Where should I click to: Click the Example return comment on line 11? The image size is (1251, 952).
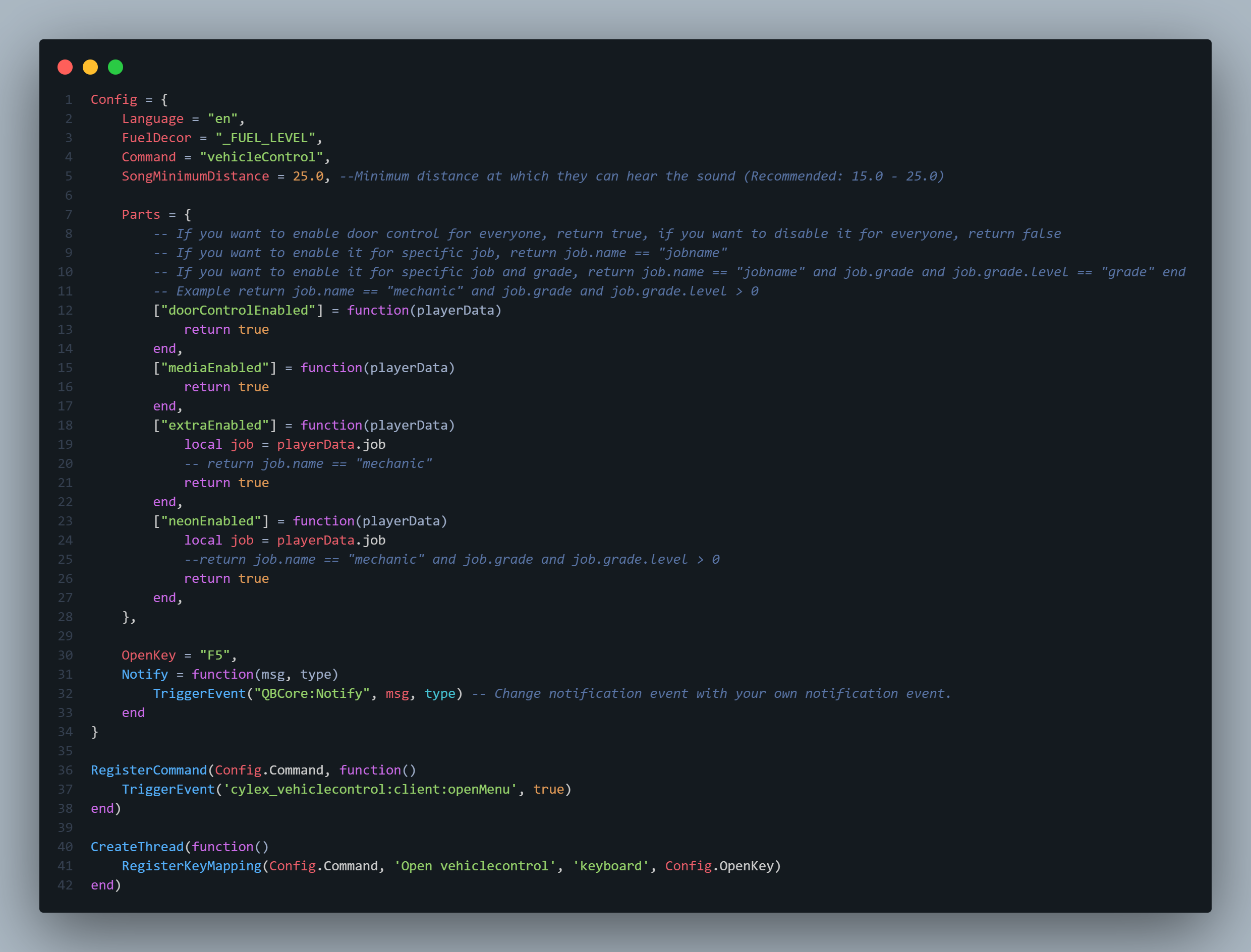456,291
